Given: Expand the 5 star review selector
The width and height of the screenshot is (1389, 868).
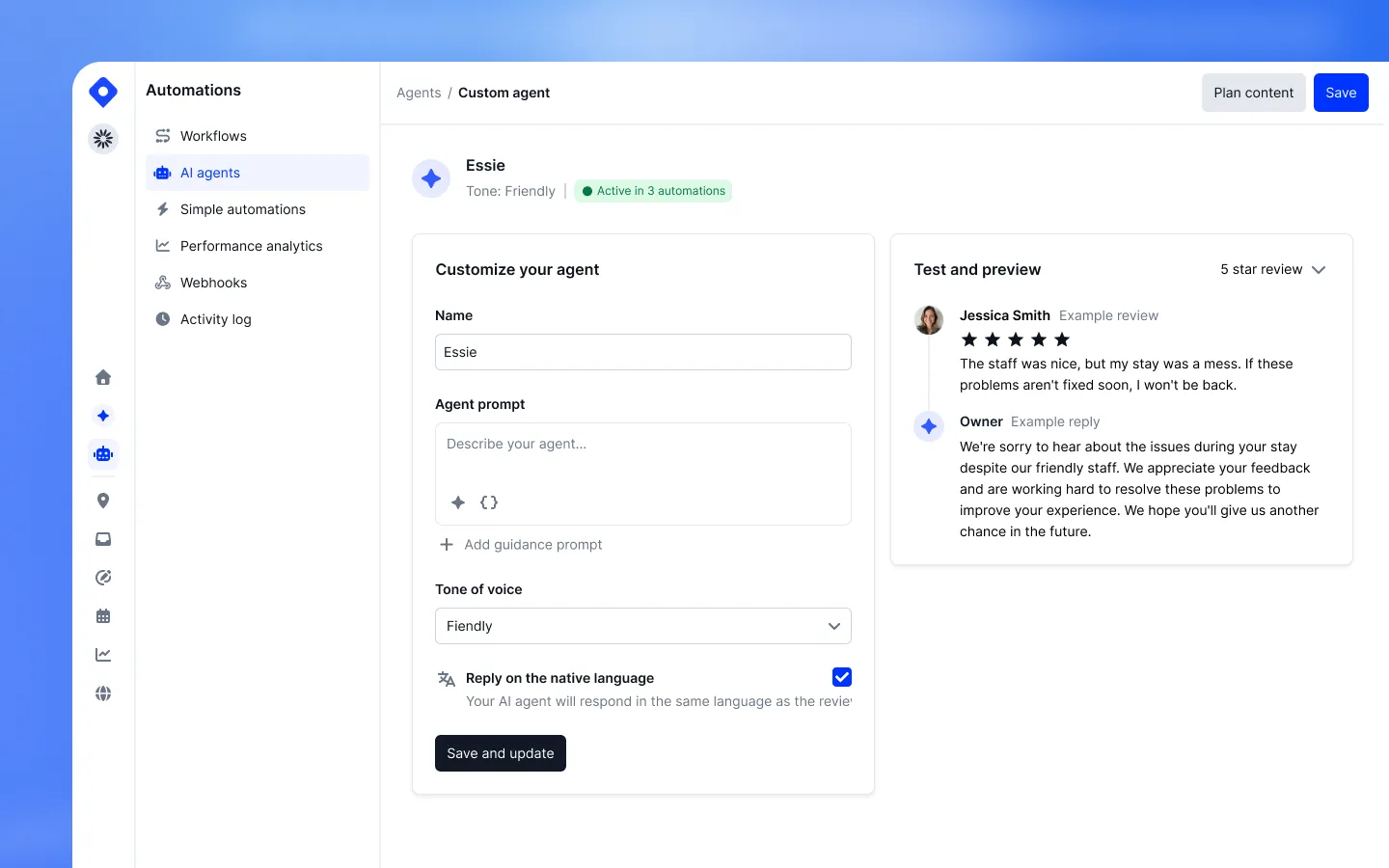Looking at the screenshot, I should (1273, 269).
